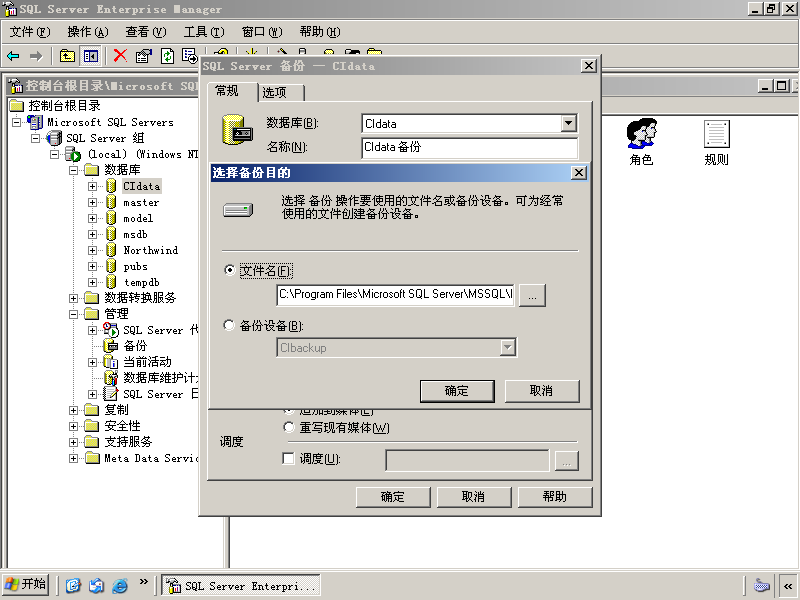Click 帮助 in the SQL Server 备份 dialog
This screenshot has width=800, height=600.
tap(555, 497)
